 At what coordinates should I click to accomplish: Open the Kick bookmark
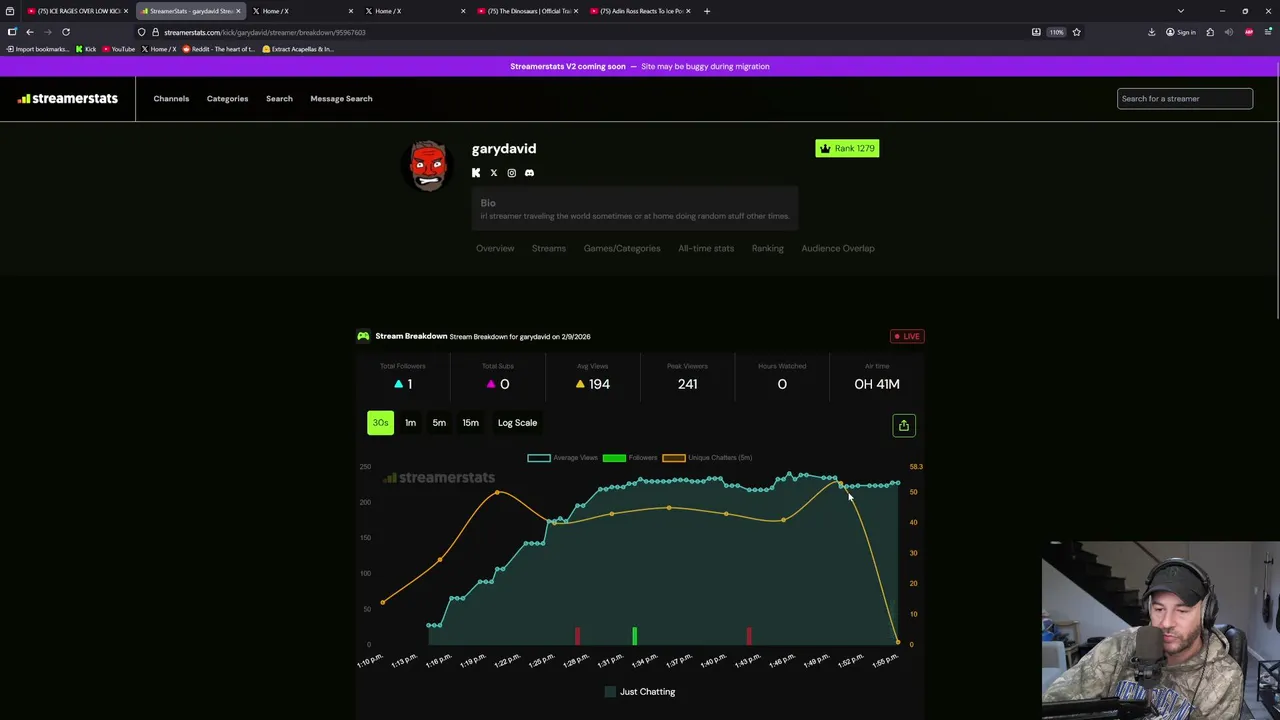click(86, 49)
